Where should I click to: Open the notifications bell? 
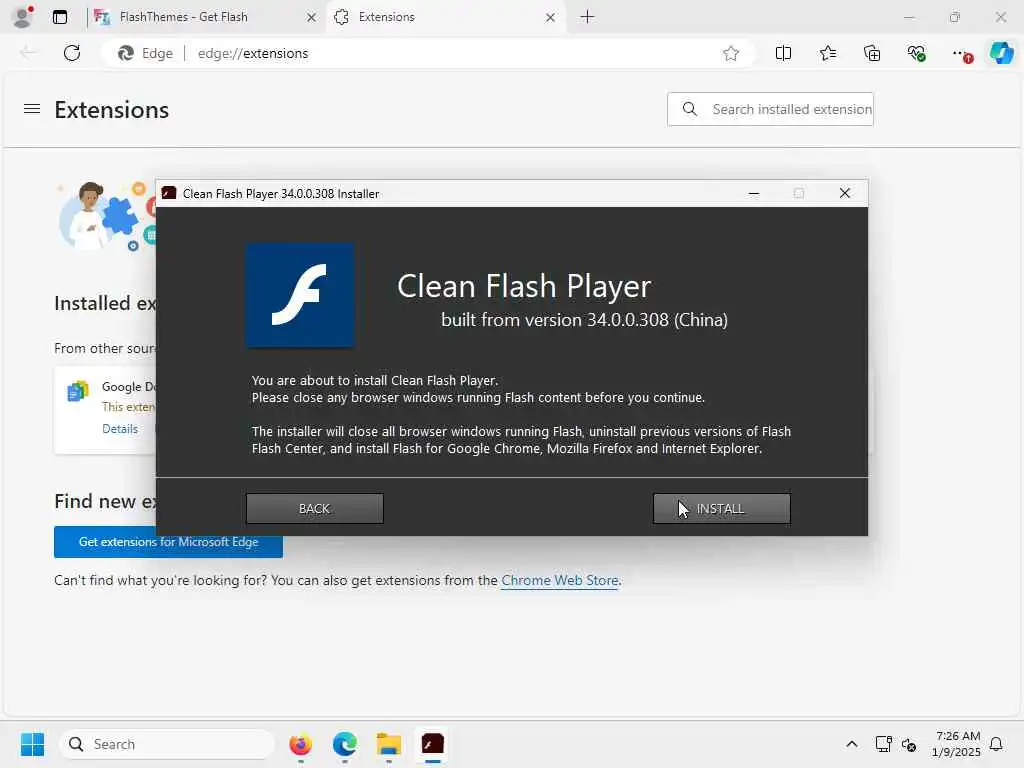[x=997, y=744]
